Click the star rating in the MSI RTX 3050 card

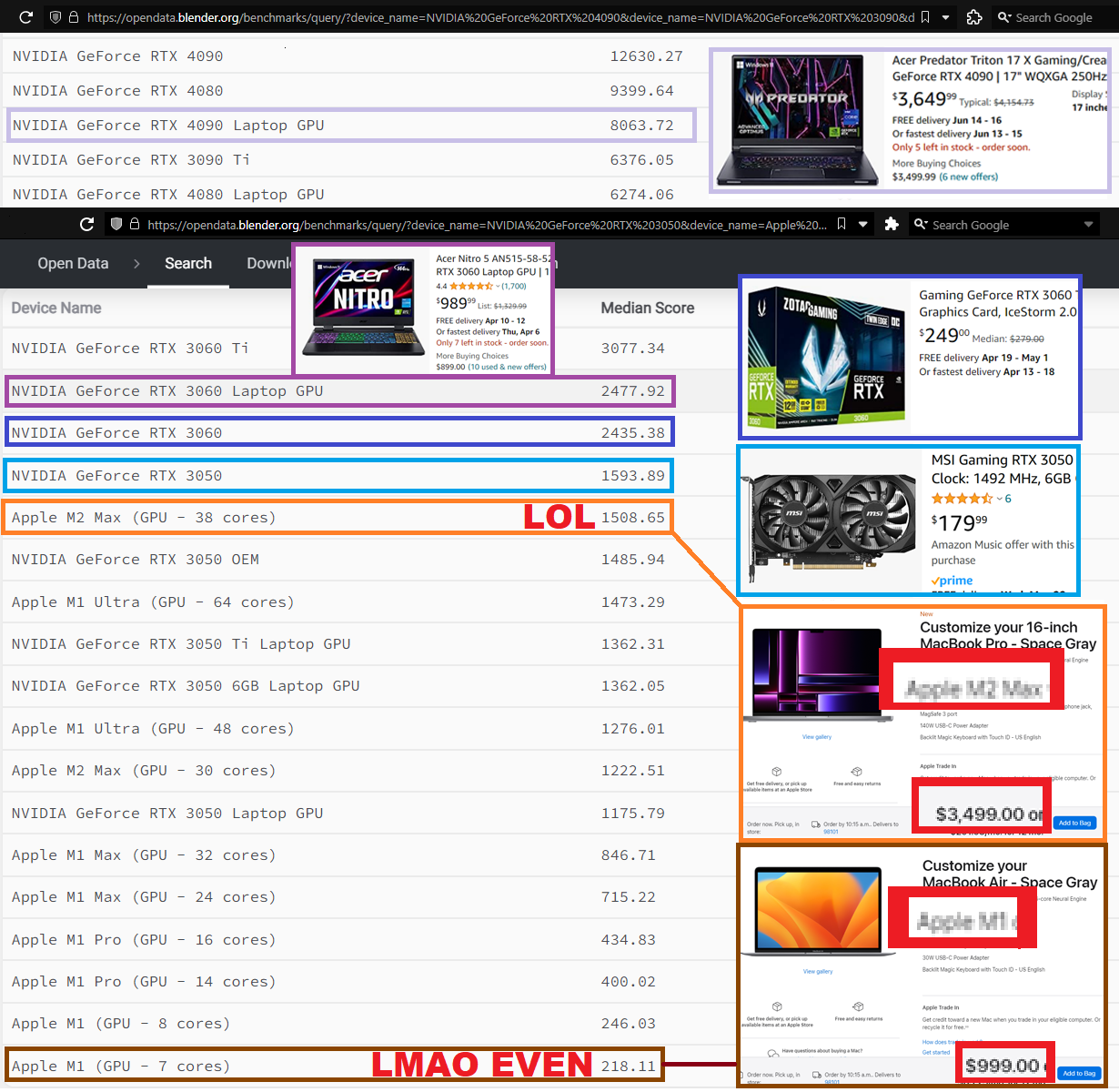tap(962, 498)
